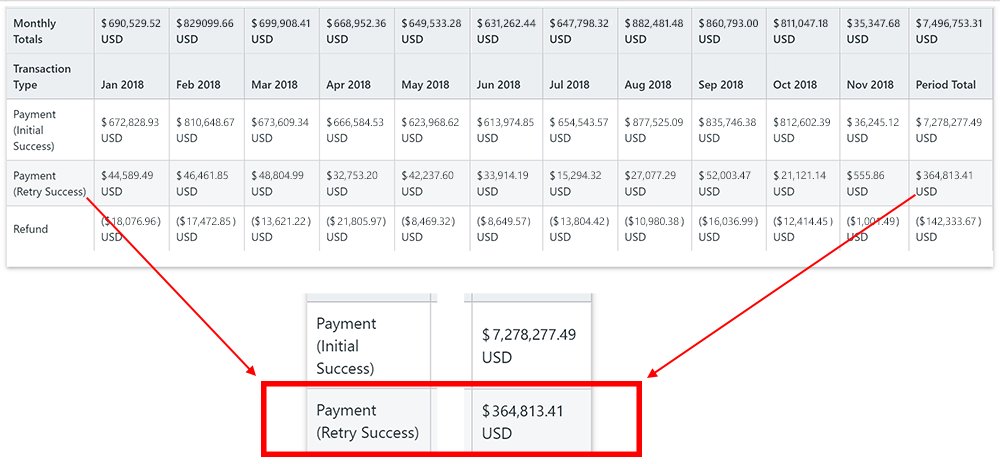
Task: Click the Feb 2018 column header
Action: [x=198, y=84]
